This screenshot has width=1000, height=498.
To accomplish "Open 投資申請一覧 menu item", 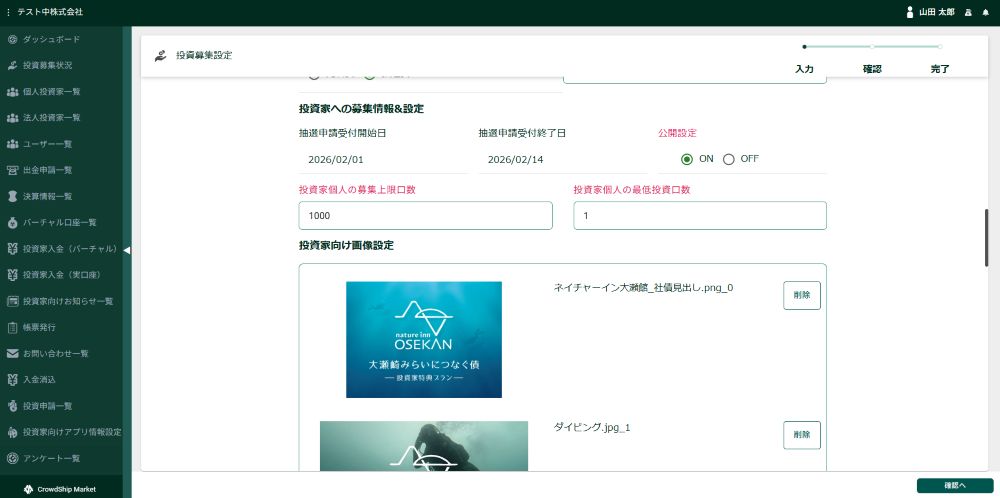I will pos(47,406).
